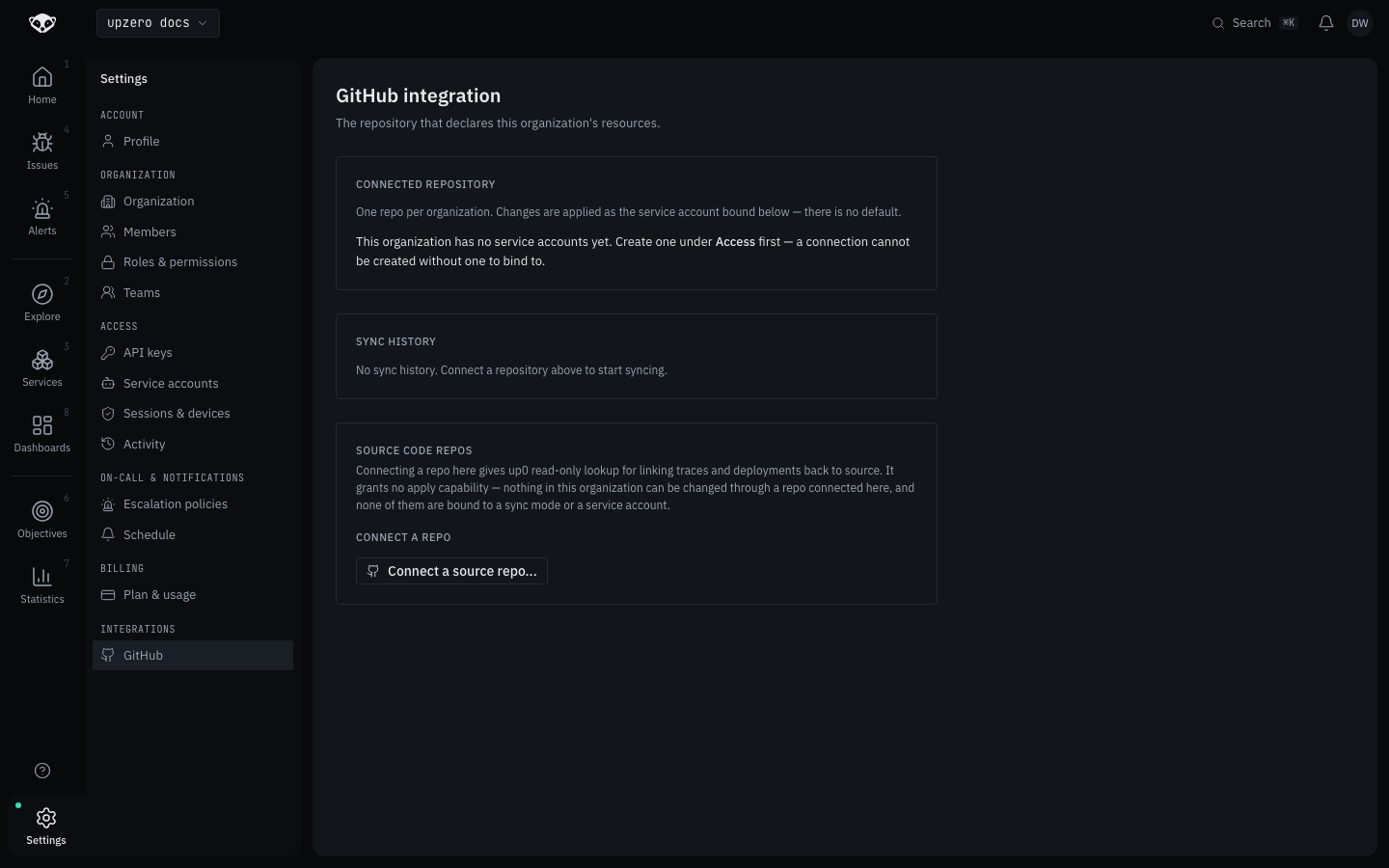Click the DW user avatar
Image resolution: width=1389 pixels, height=868 pixels.
pyautogui.click(x=1360, y=23)
